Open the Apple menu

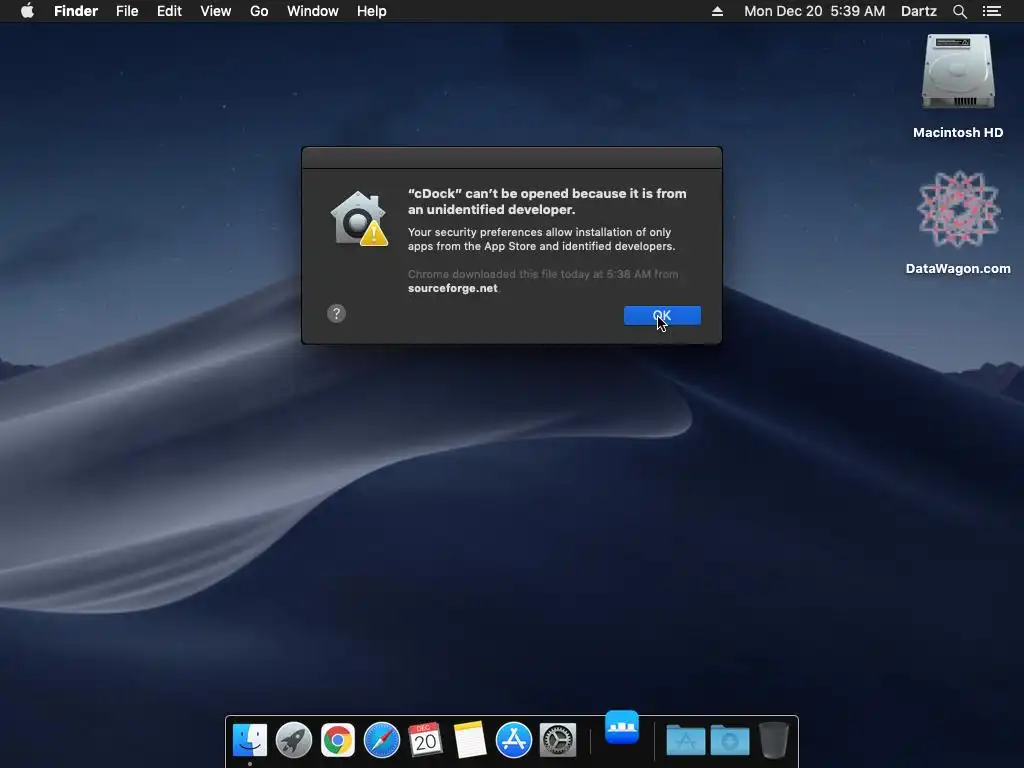(27, 11)
